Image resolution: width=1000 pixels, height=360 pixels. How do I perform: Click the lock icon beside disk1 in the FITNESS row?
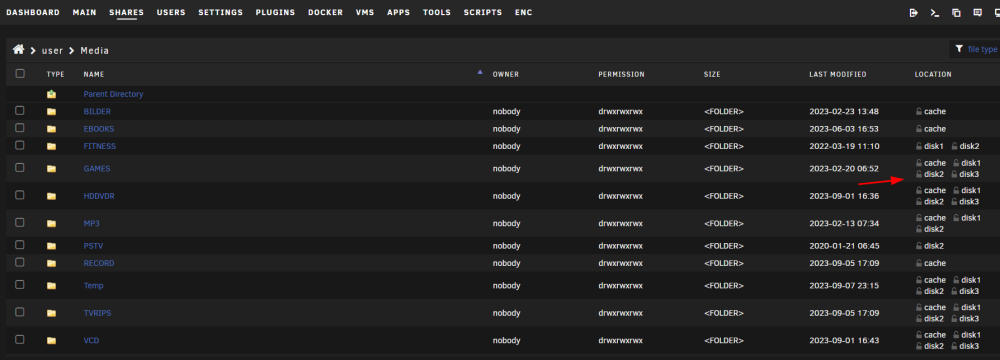pos(919,146)
